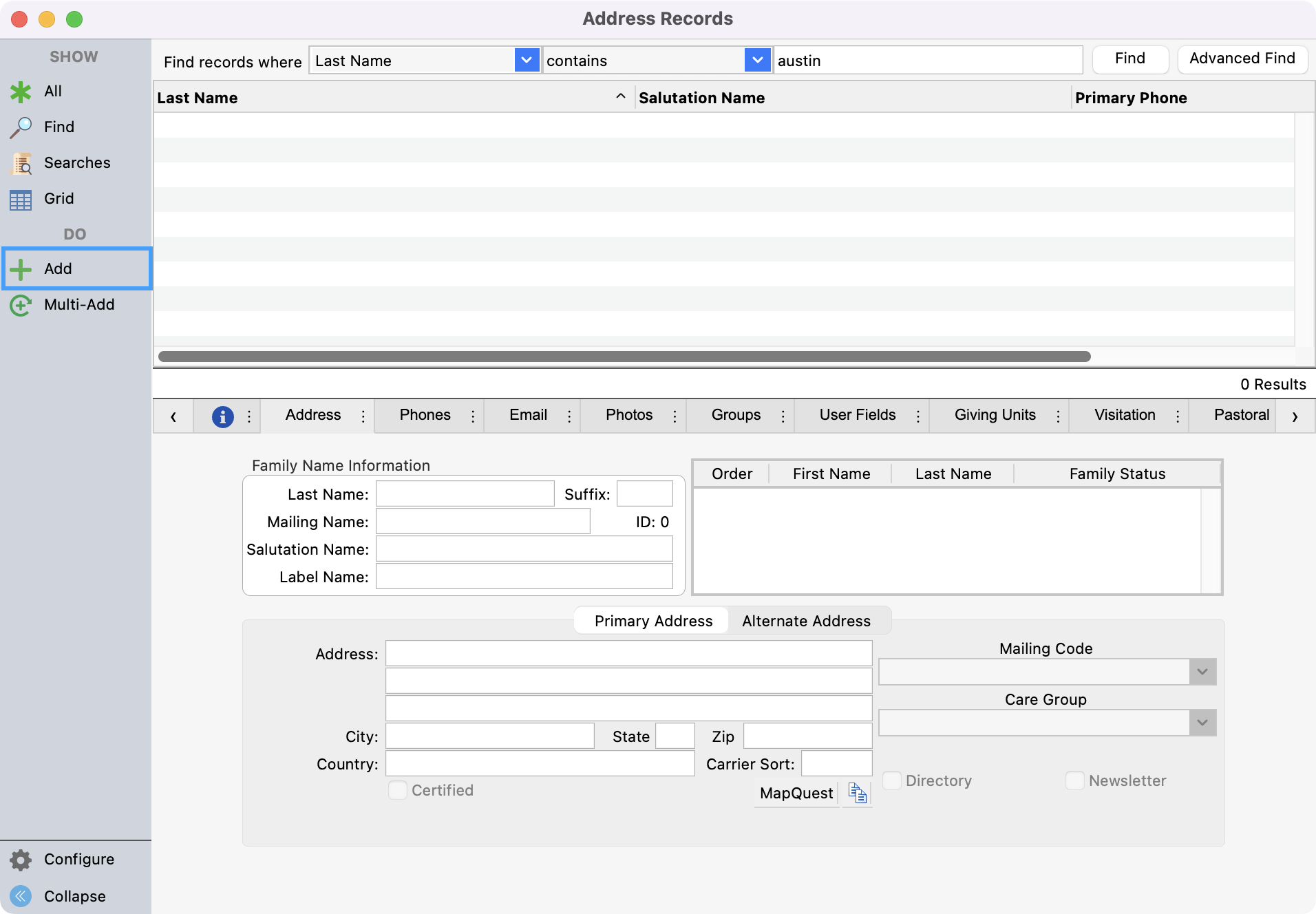Collapse the sidebar using Collapse icon

click(21, 896)
